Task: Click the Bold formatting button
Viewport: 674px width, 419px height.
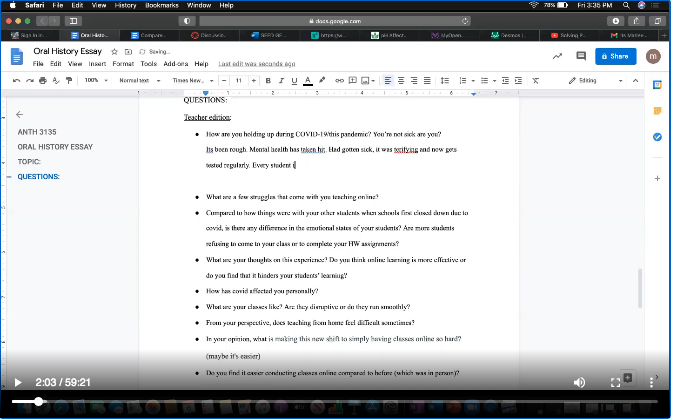Action: (266, 80)
